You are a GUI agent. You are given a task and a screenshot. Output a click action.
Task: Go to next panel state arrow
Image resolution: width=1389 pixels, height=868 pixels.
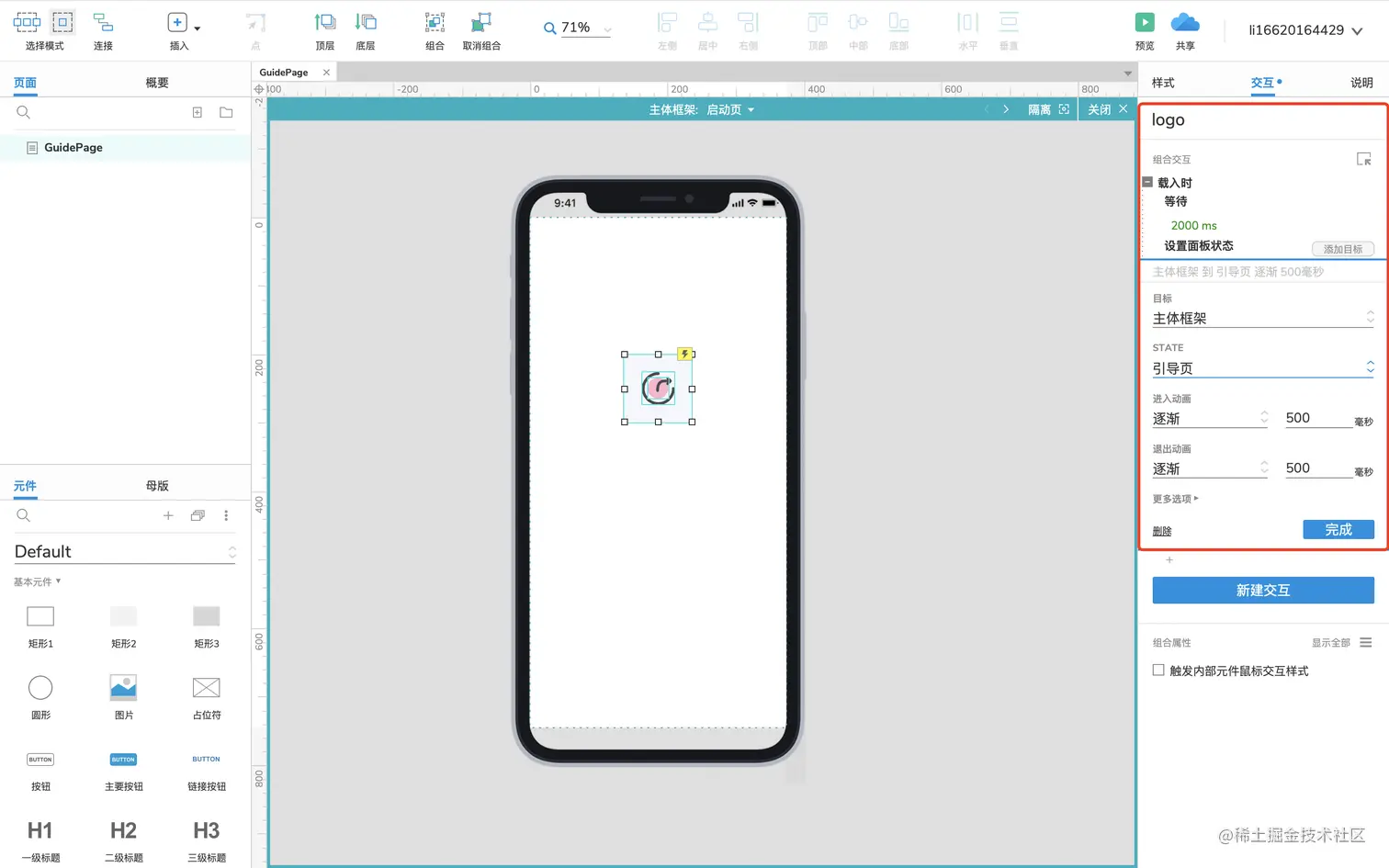point(1006,109)
